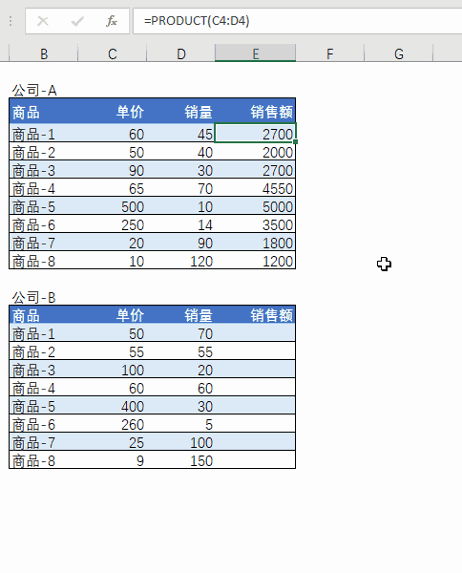462x573 pixels.
Task: Select 公司-A cell with value 5000
Action: coord(255,206)
